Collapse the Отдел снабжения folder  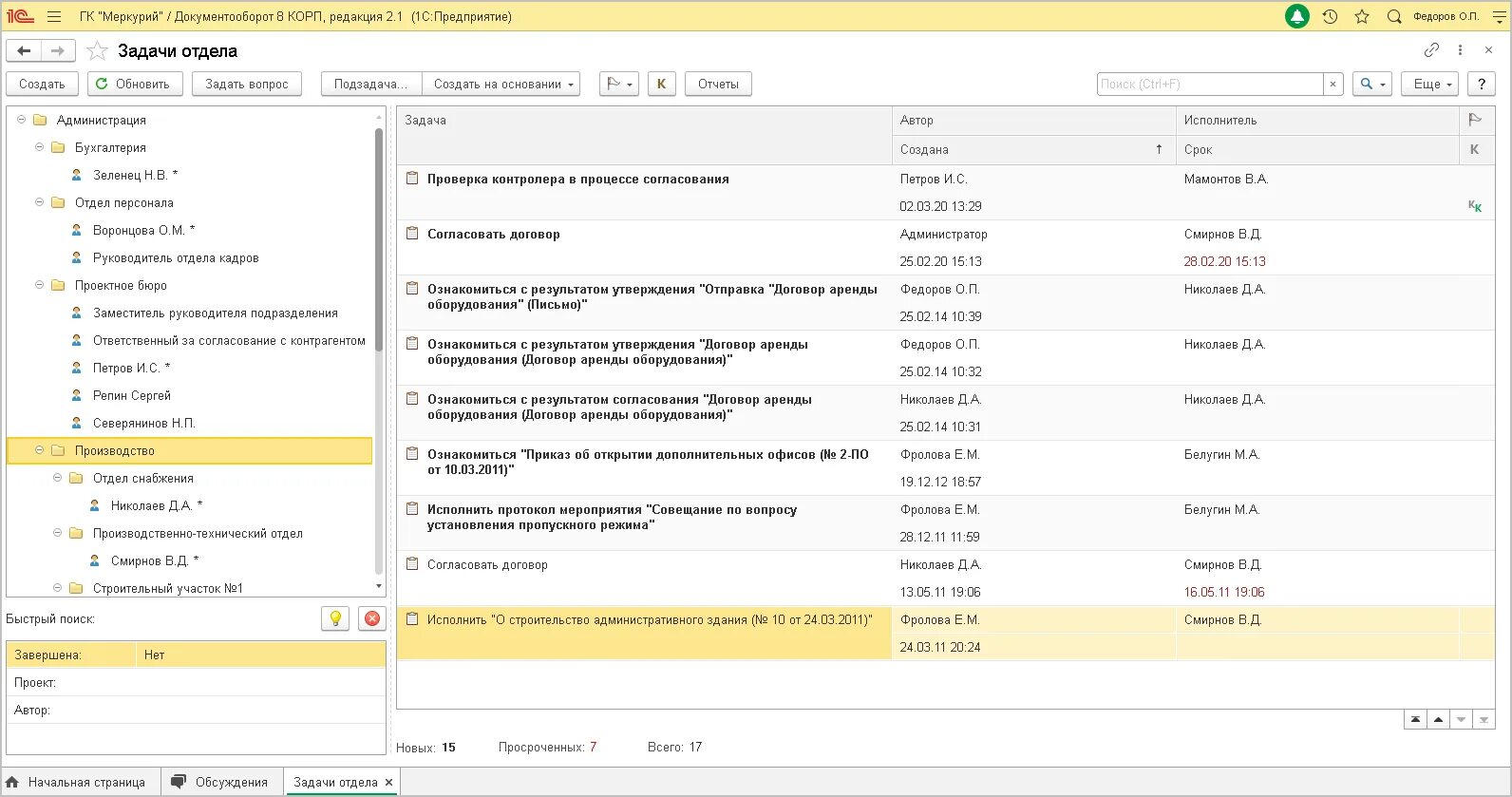tap(57, 478)
